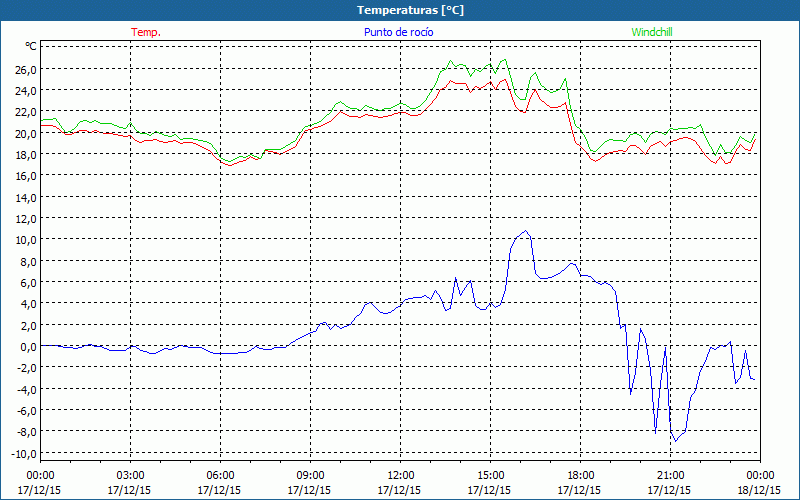Click the '17/12/15' date below '12:00'

tap(399, 490)
